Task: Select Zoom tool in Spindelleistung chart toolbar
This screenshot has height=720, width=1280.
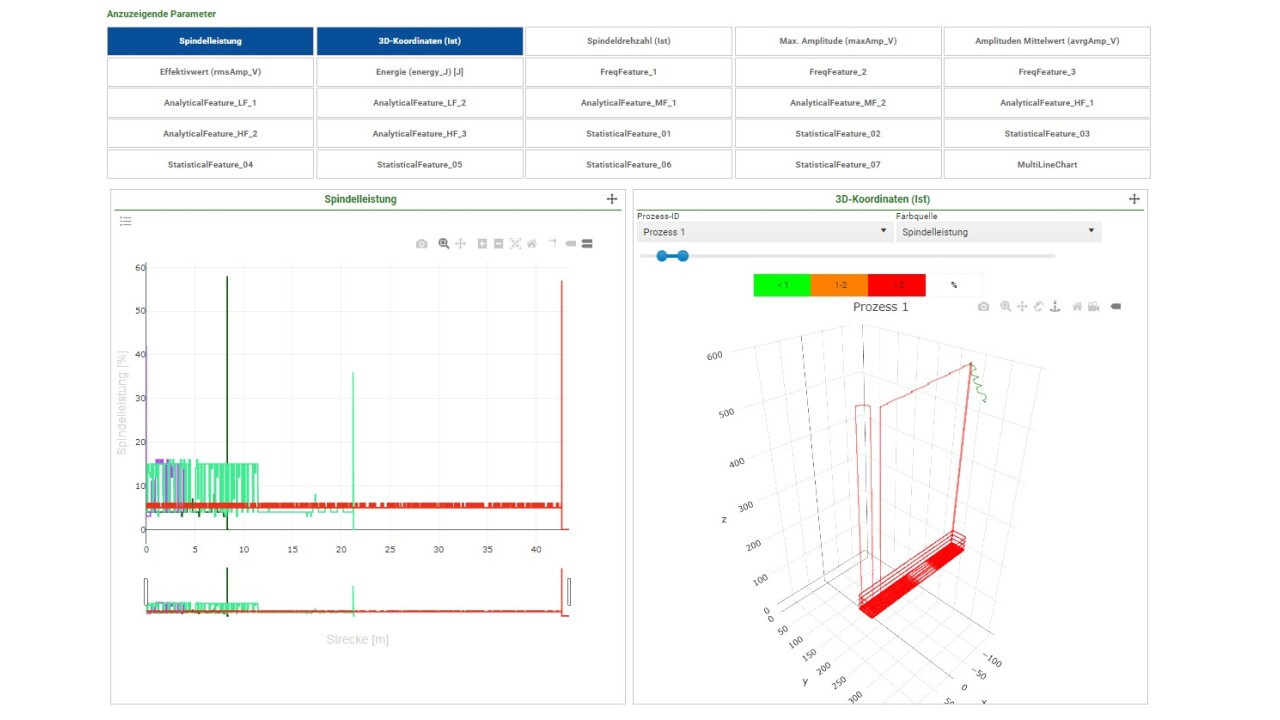Action: coord(444,244)
